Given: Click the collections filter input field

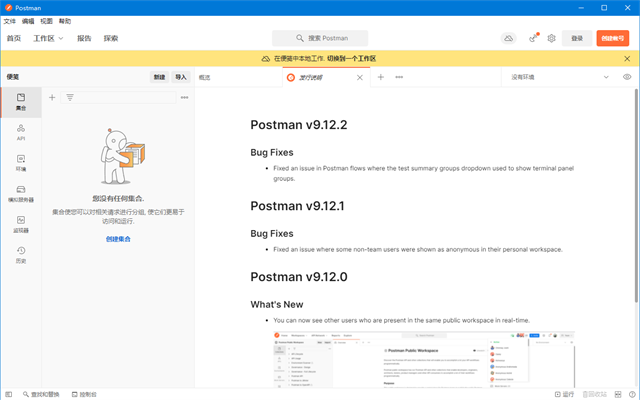Looking at the screenshot, I should pos(118,97).
